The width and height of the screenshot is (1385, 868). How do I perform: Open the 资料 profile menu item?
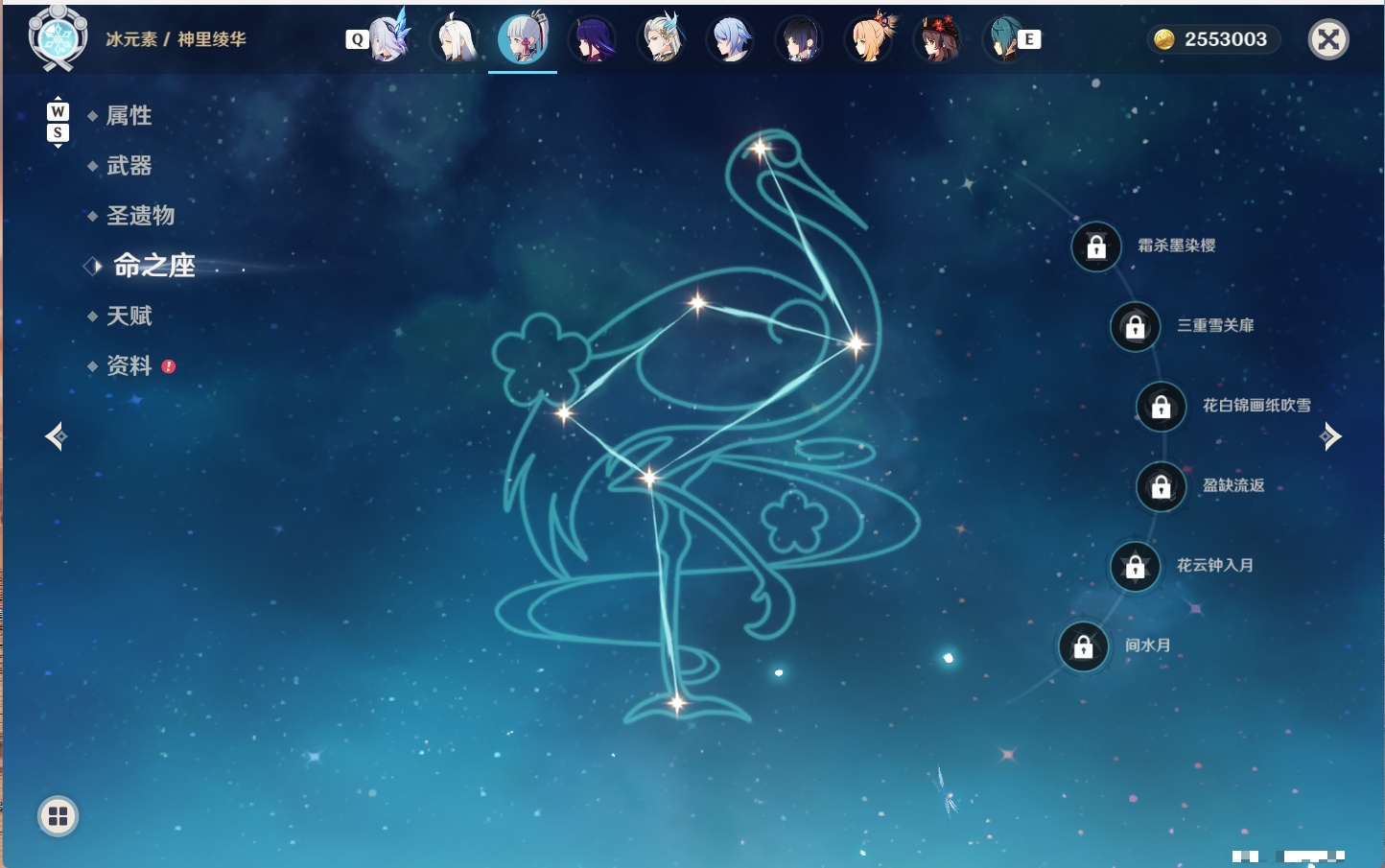pyautogui.click(x=129, y=365)
